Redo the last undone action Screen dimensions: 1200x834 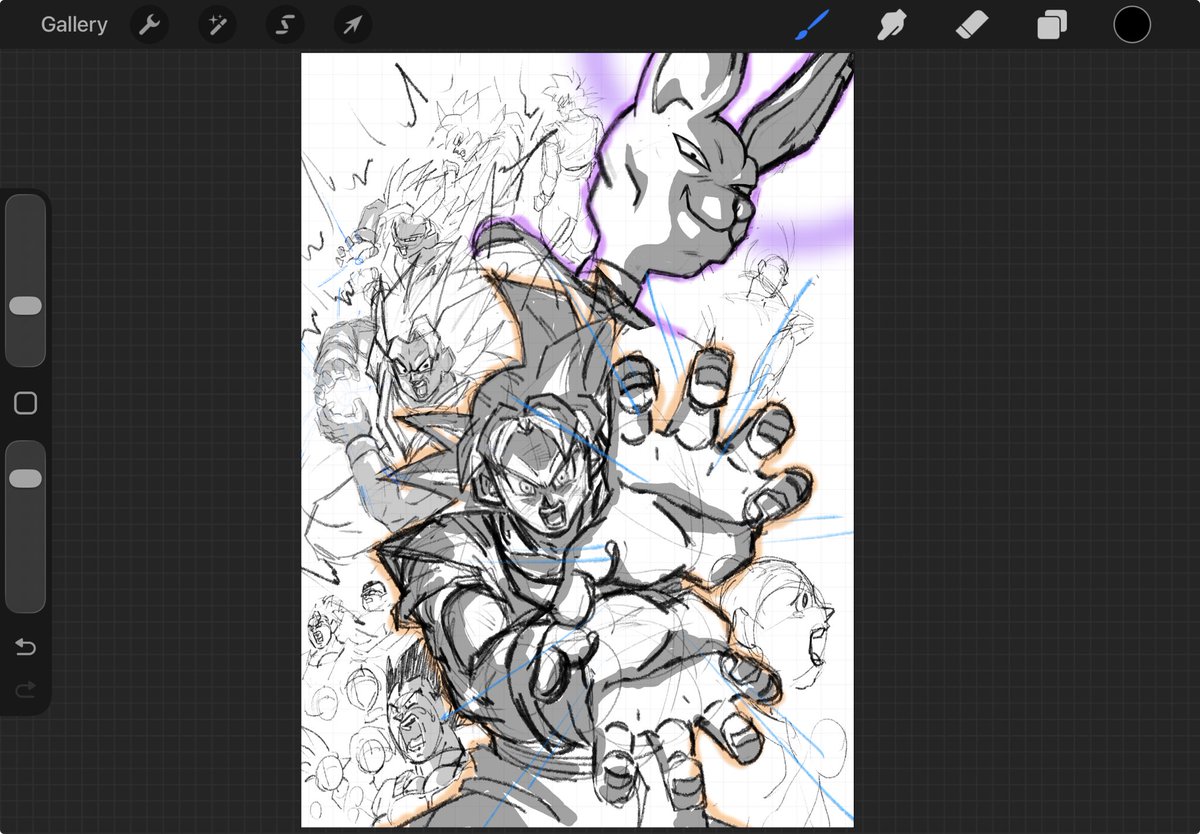[x=25, y=689]
